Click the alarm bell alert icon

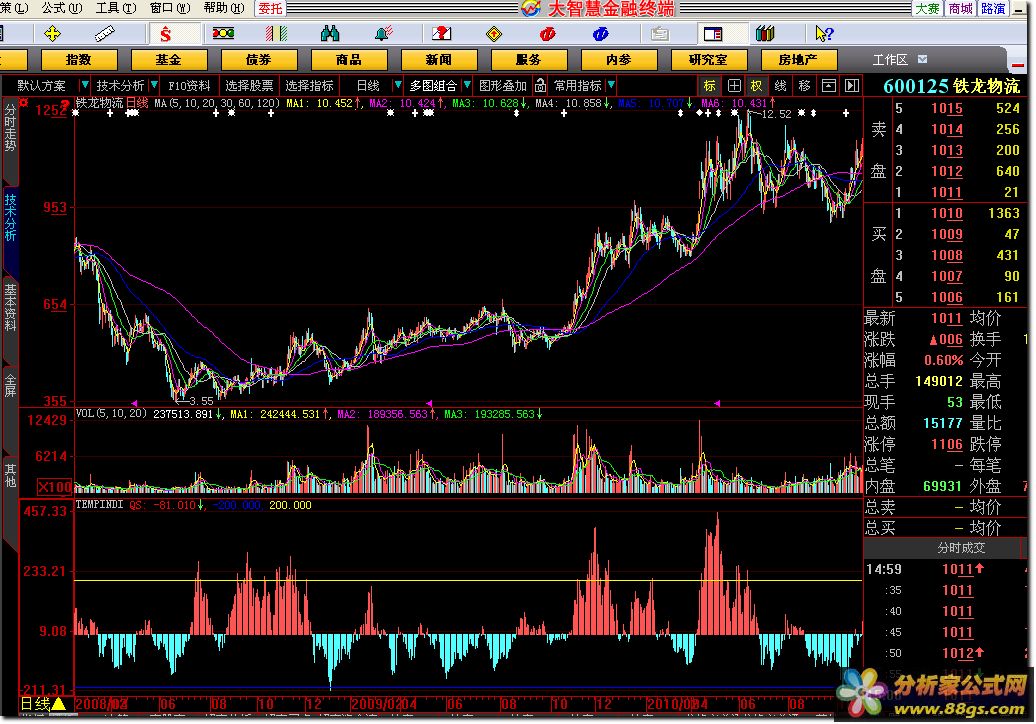click(x=383, y=33)
